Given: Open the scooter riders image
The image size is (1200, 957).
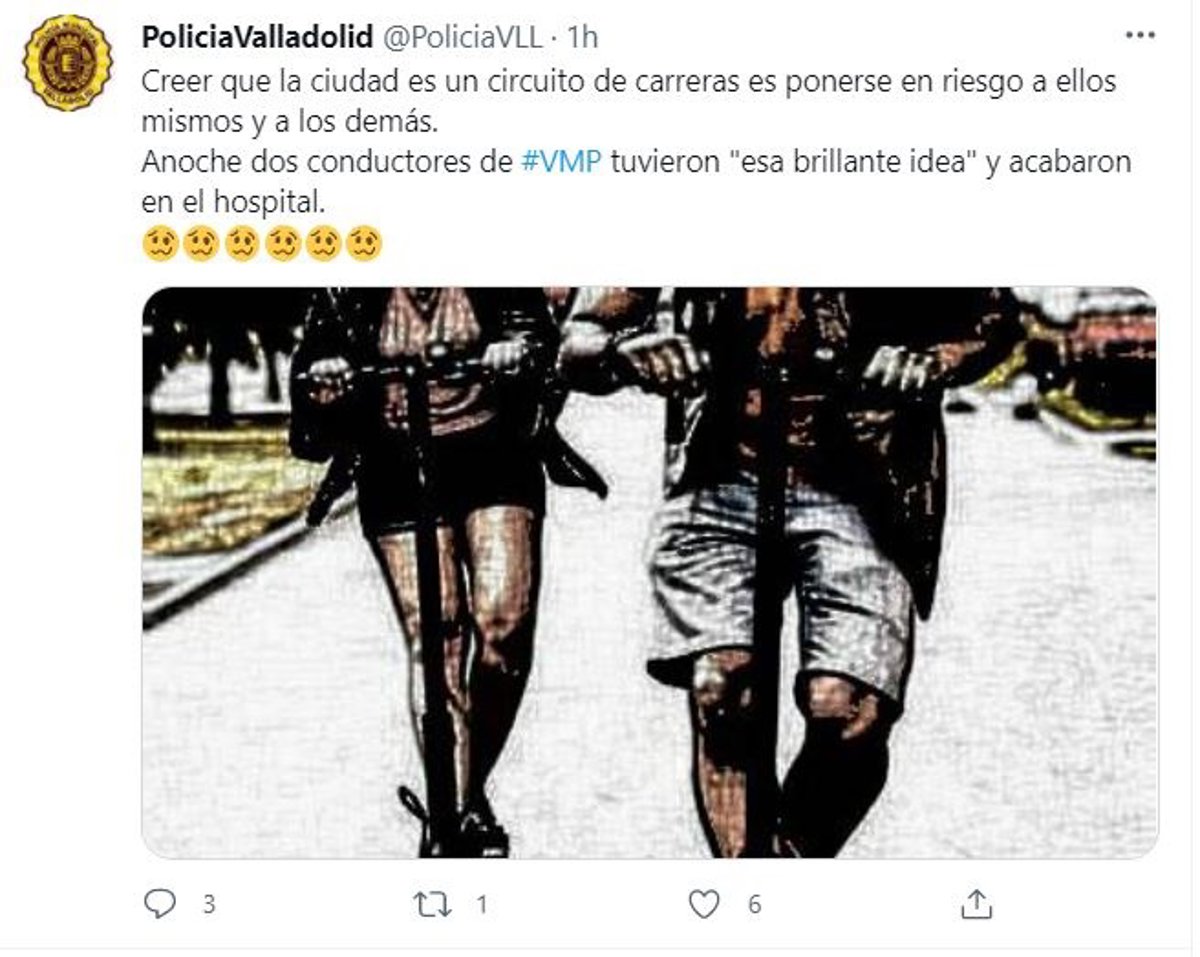Looking at the screenshot, I should point(649,572).
